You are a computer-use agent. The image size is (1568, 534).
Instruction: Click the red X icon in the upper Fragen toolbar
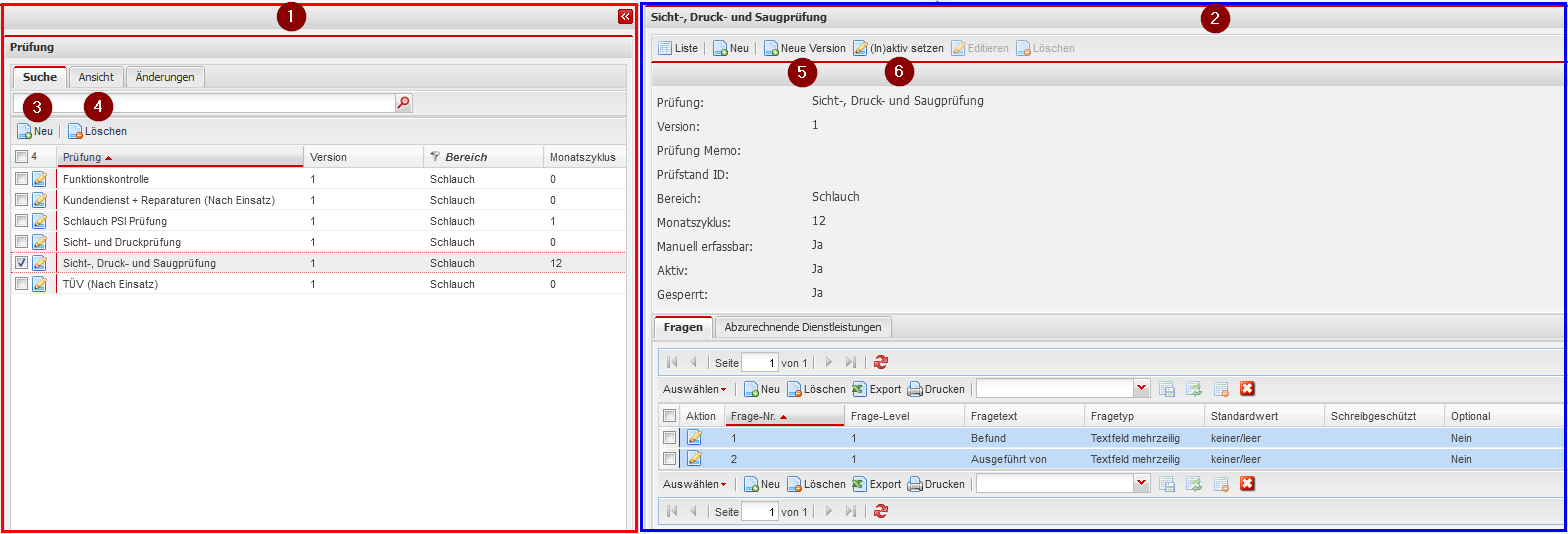coord(1247,389)
